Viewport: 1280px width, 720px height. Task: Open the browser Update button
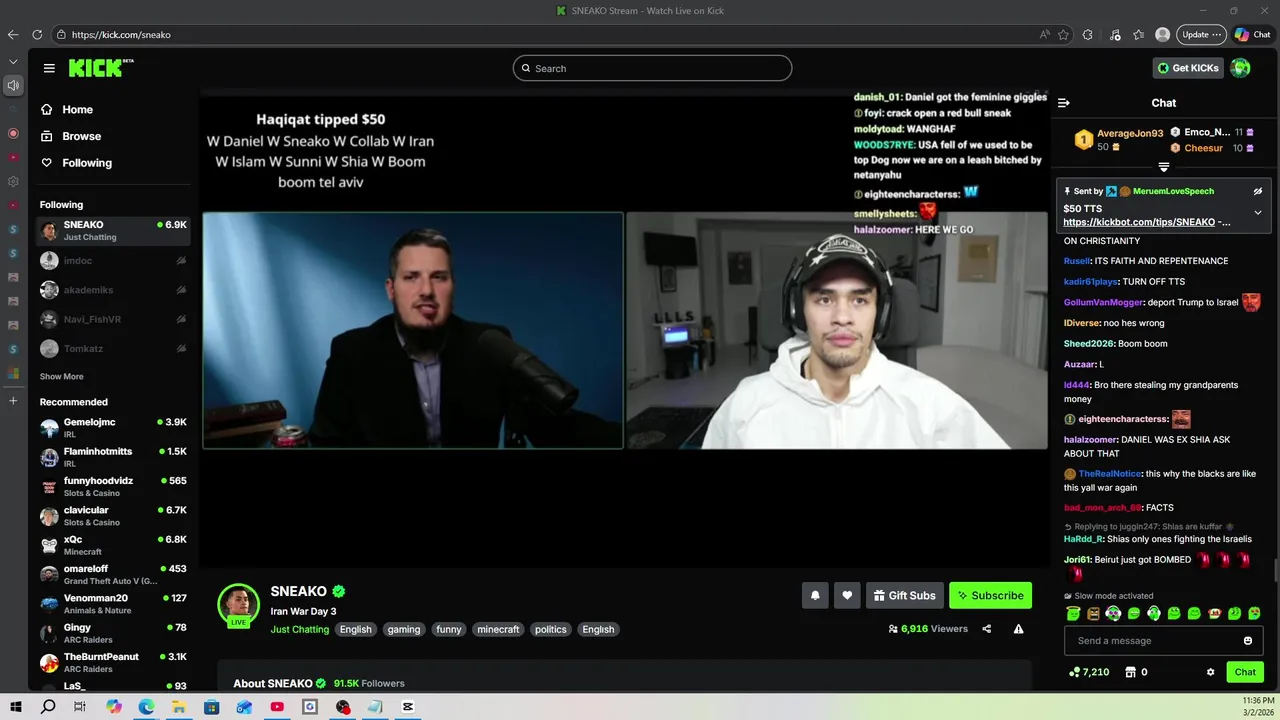click(1201, 34)
